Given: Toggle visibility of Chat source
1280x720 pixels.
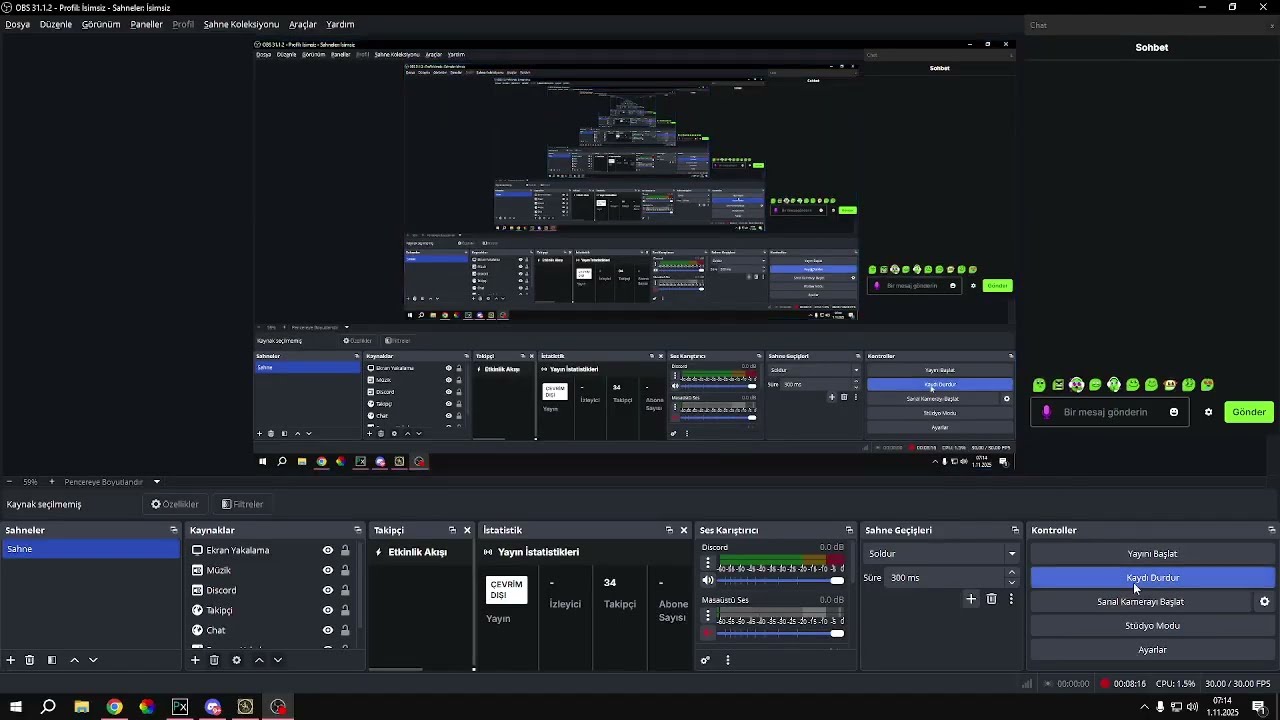Looking at the screenshot, I should pyautogui.click(x=327, y=630).
